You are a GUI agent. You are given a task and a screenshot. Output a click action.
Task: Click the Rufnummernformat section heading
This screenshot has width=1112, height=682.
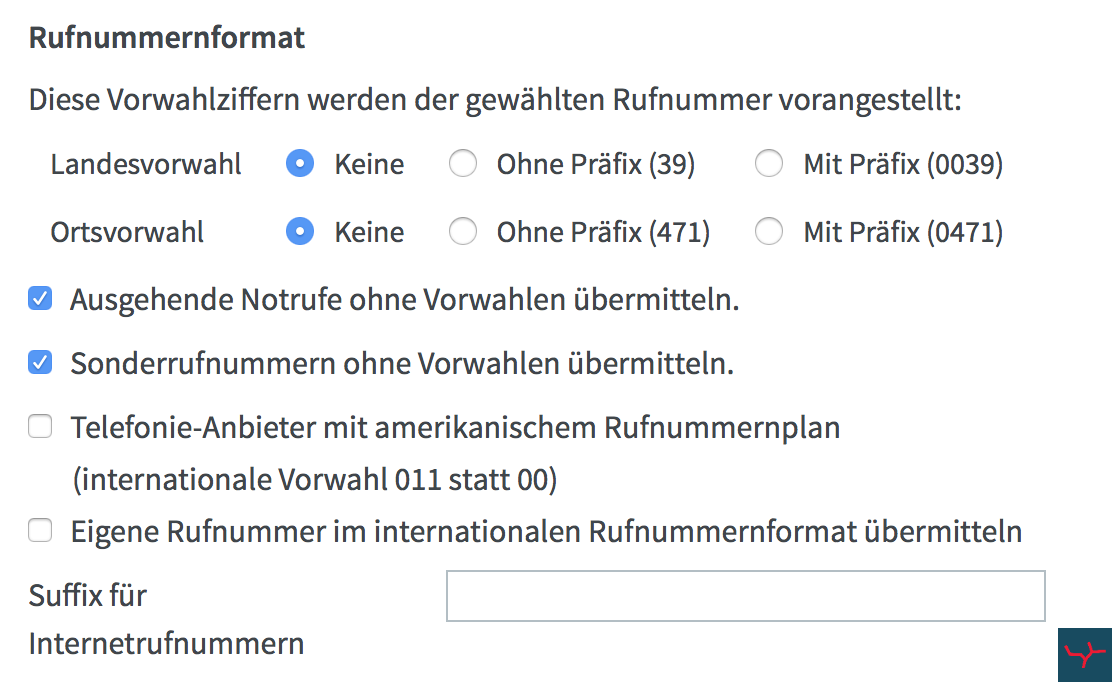tap(167, 38)
